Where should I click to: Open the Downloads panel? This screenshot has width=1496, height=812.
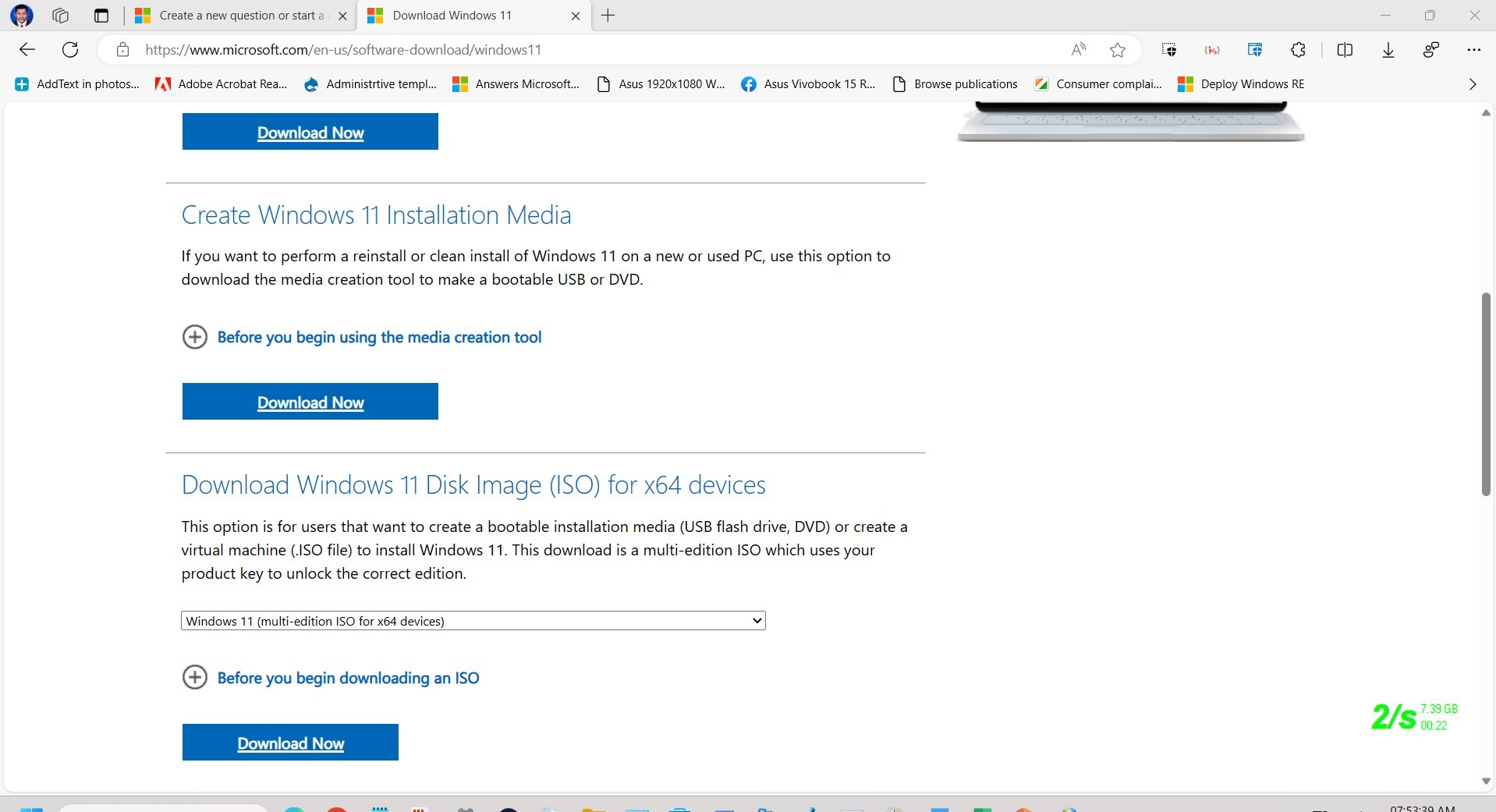(x=1388, y=50)
